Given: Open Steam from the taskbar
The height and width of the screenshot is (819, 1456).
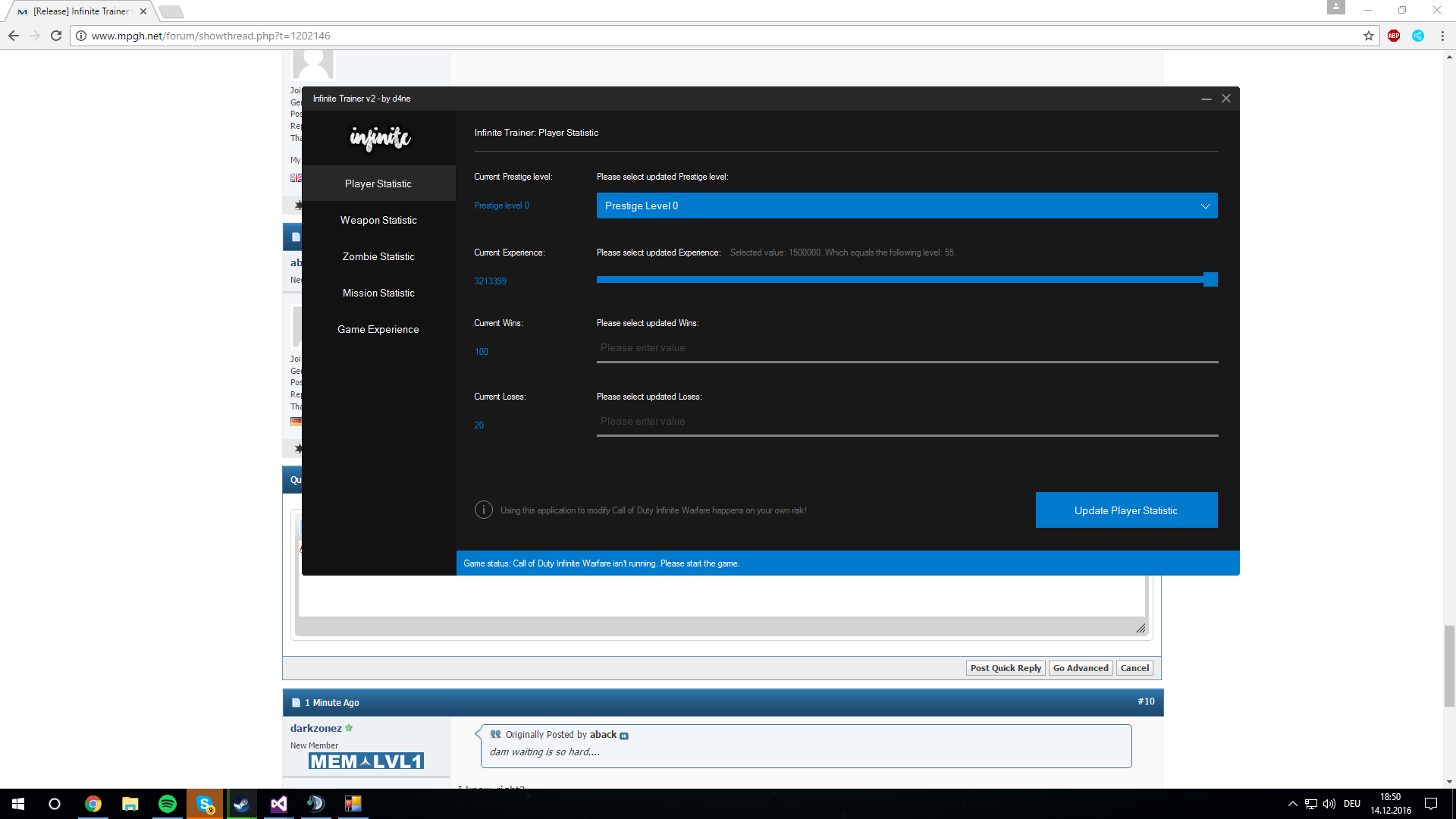Looking at the screenshot, I should [x=241, y=804].
